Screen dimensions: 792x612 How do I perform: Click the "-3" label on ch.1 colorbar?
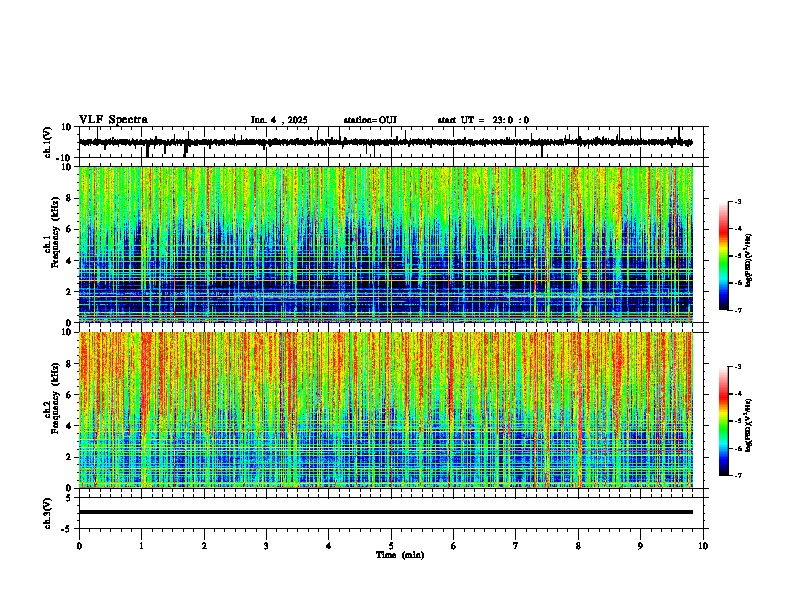point(738,201)
